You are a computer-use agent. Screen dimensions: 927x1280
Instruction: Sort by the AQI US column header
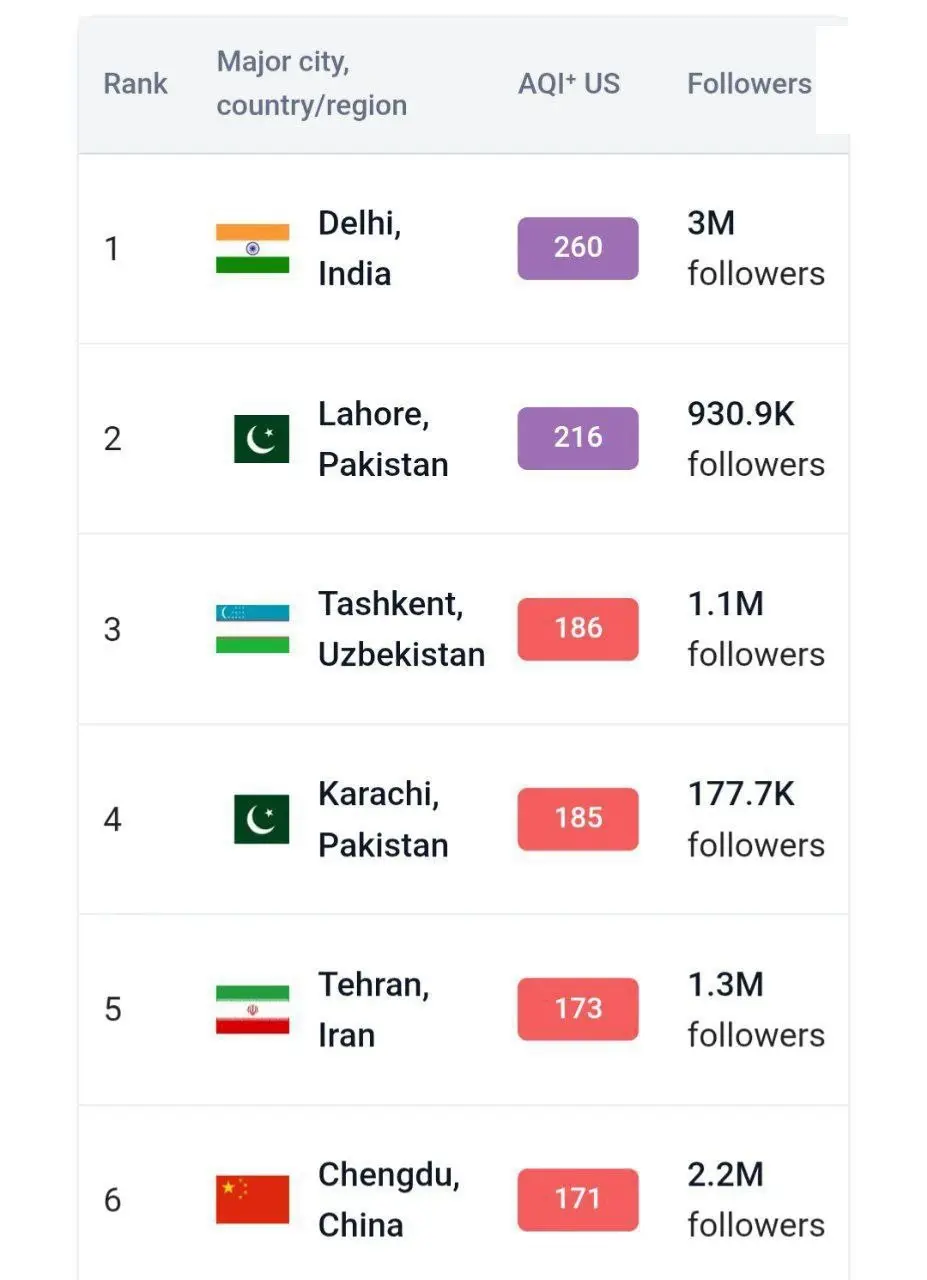coord(569,83)
